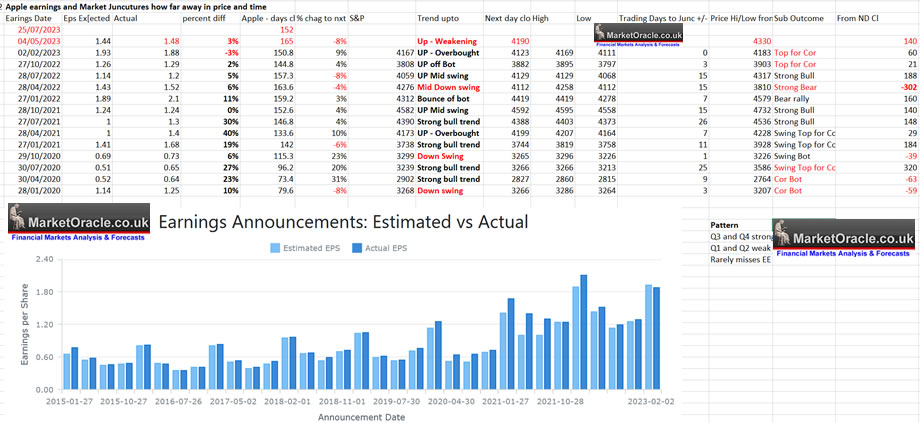920x423 pixels.
Task: Select the 'Trading Days to Junc +/-' header cell
Action: [x=663, y=19]
